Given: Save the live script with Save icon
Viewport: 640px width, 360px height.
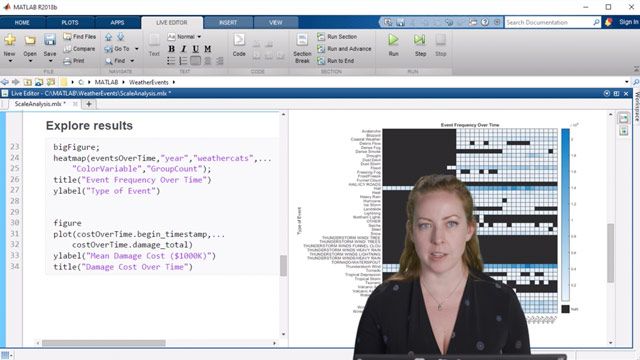Looking at the screenshot, I should click(x=50, y=40).
